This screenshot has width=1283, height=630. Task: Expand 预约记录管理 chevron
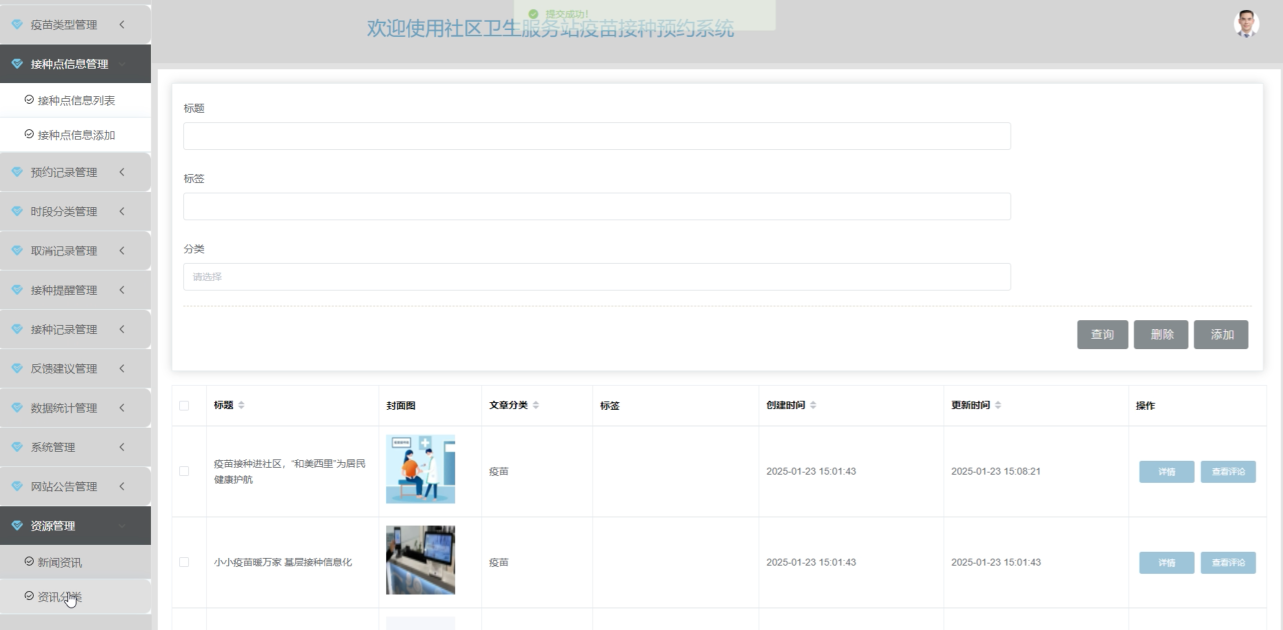[121, 172]
